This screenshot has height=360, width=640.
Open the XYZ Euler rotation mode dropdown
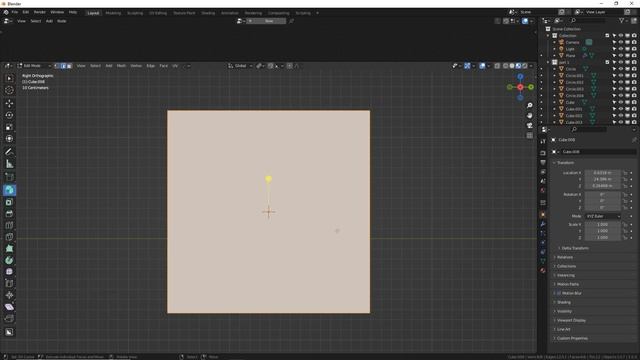[x=603, y=216]
